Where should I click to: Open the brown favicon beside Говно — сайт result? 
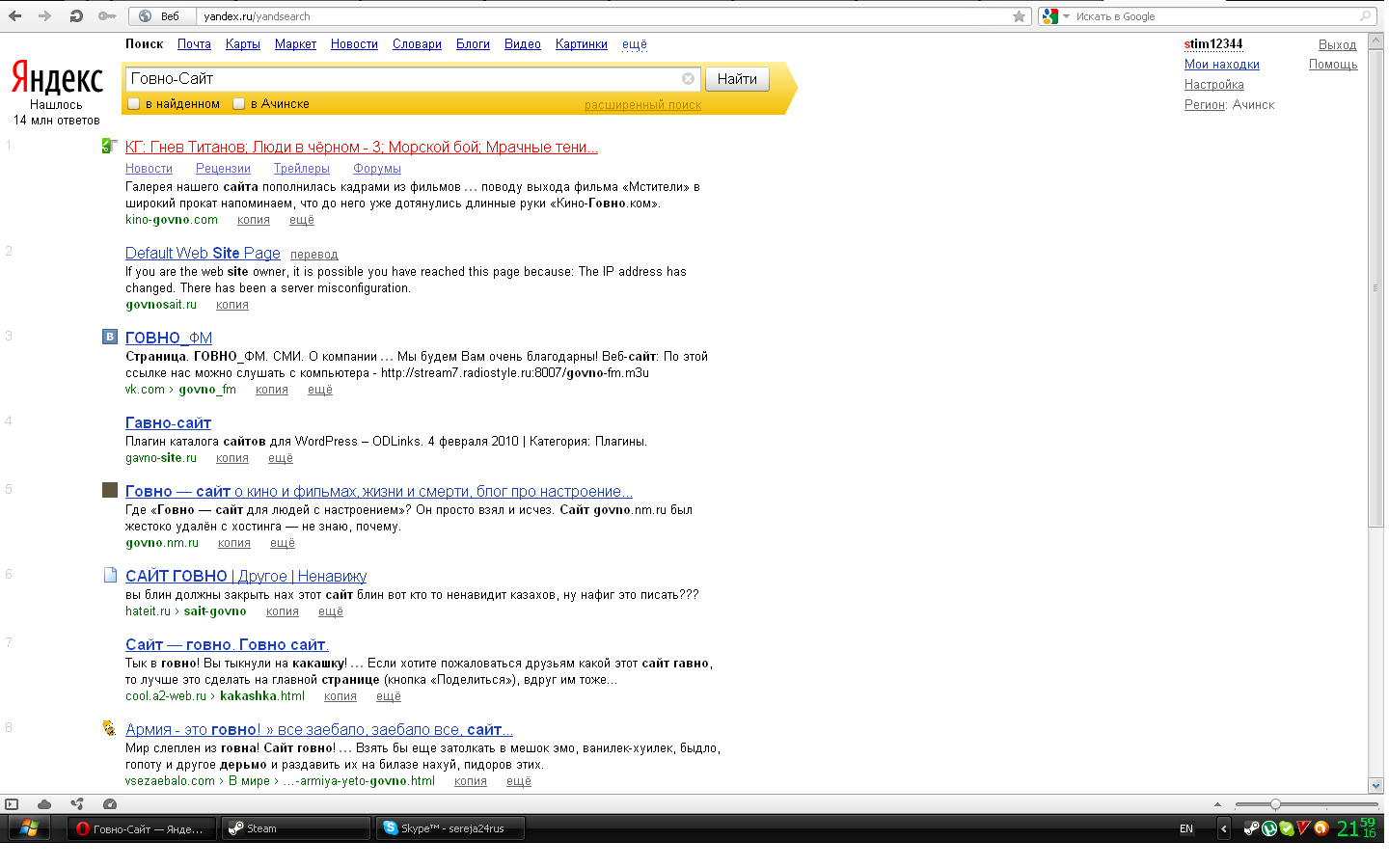point(110,490)
